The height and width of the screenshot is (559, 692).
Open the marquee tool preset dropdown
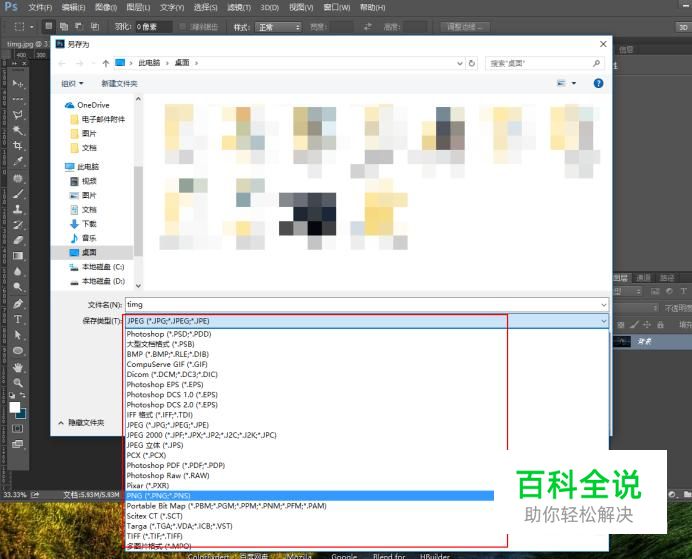coord(31,27)
